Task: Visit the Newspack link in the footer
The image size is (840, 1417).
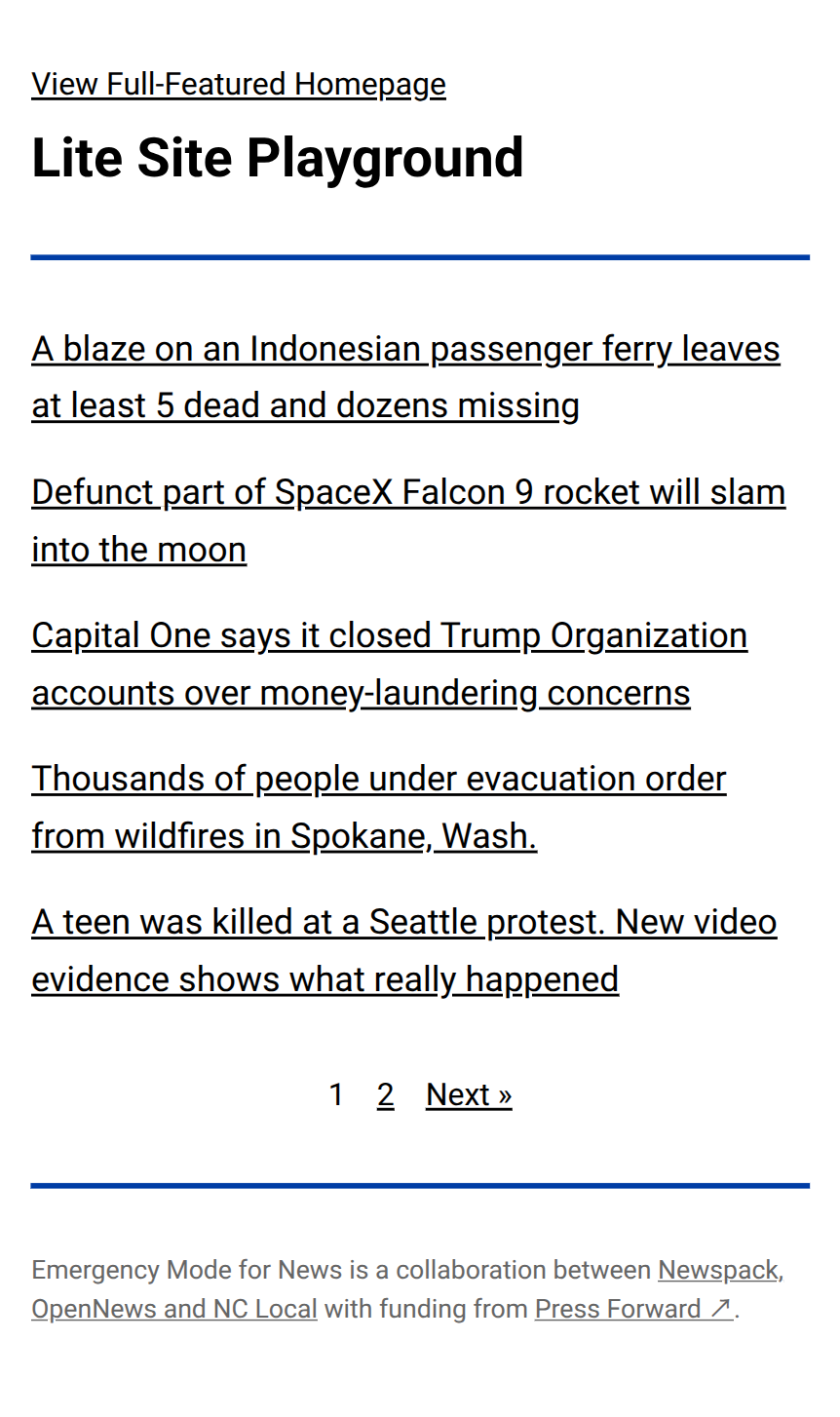Action: point(718,1270)
